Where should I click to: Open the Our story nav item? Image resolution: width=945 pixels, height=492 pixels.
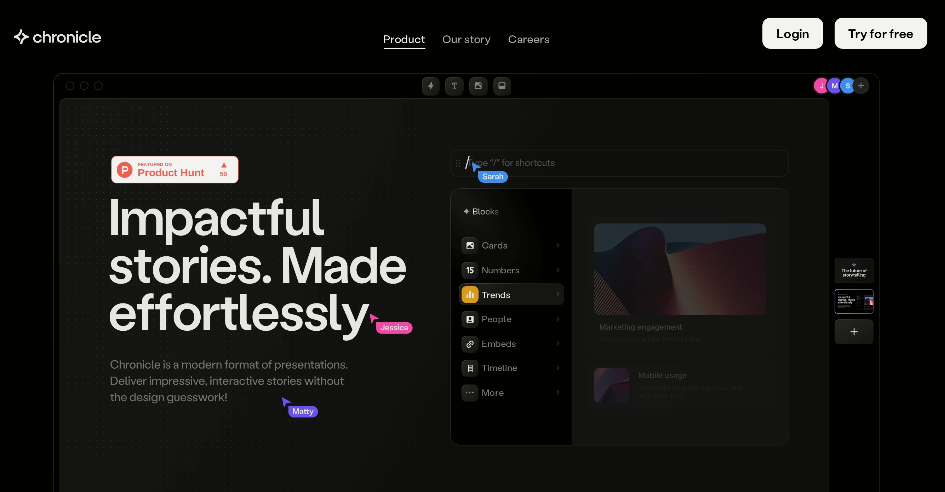[x=466, y=39]
